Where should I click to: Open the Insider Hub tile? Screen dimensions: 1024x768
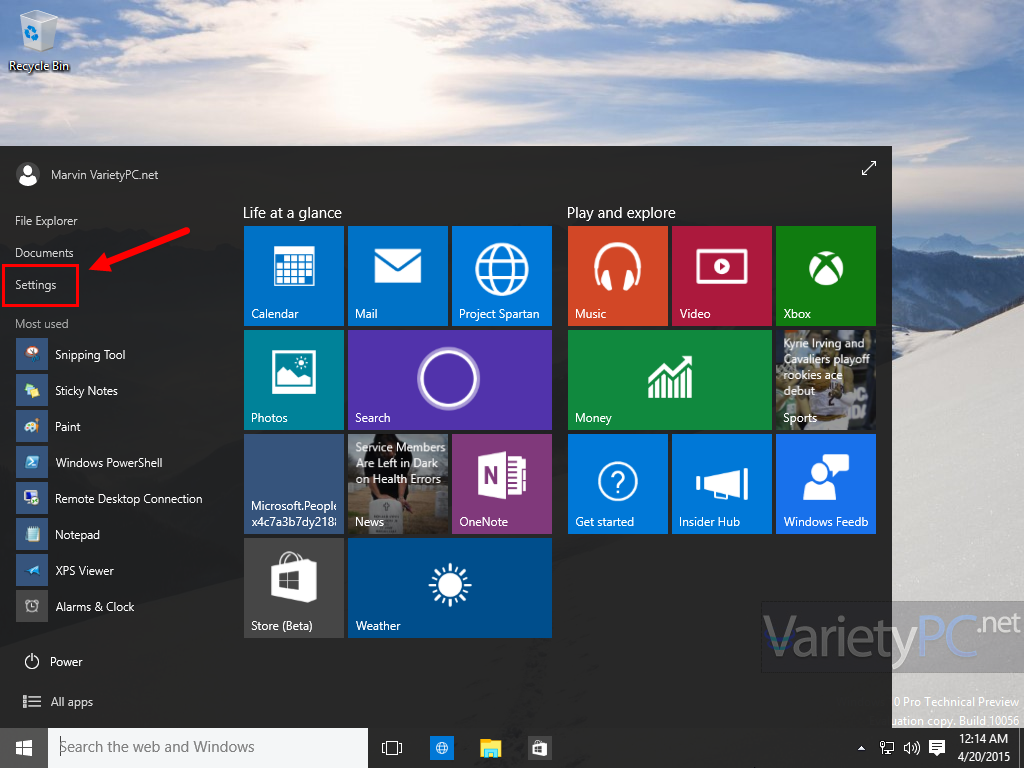click(722, 484)
